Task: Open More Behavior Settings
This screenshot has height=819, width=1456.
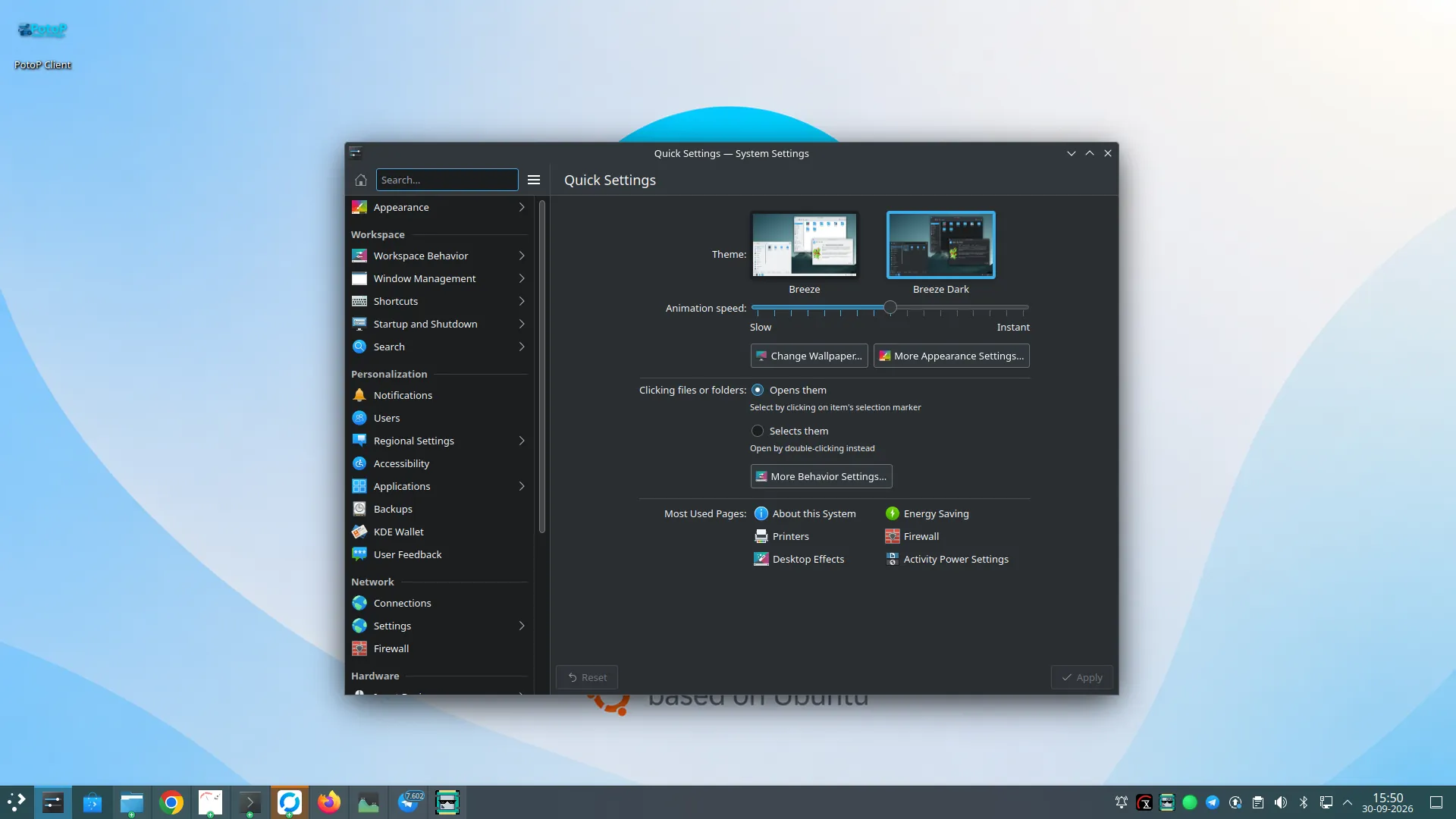Action: click(x=821, y=476)
